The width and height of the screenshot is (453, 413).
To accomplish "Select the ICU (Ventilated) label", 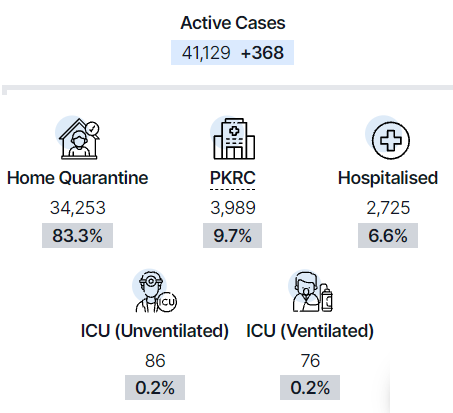I will (x=310, y=331).
